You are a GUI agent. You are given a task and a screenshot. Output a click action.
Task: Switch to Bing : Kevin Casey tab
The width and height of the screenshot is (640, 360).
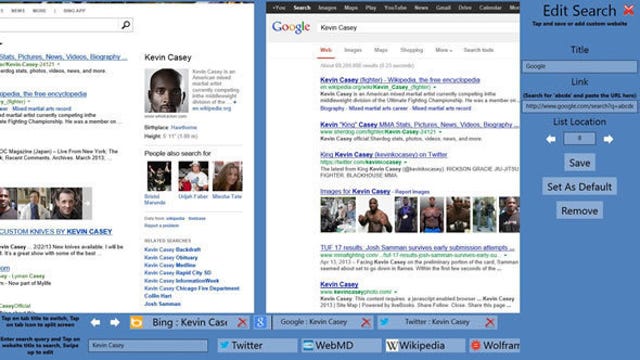pyautogui.click(x=189, y=322)
